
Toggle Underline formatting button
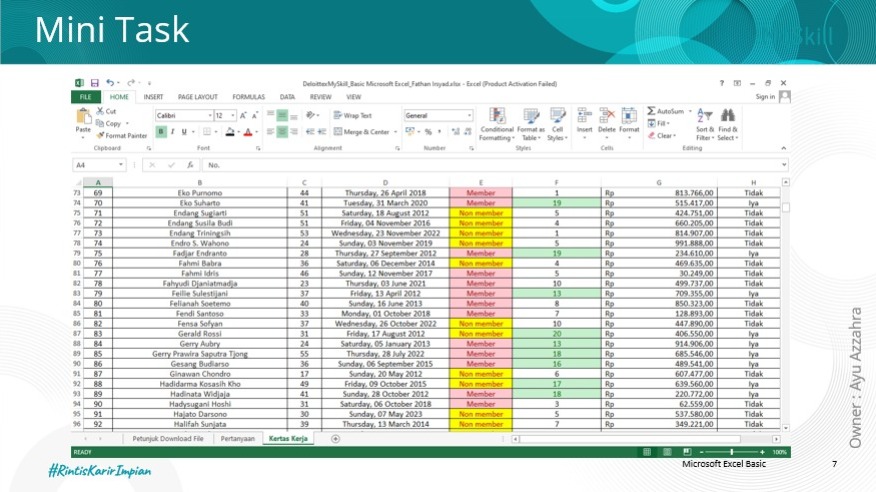184,132
